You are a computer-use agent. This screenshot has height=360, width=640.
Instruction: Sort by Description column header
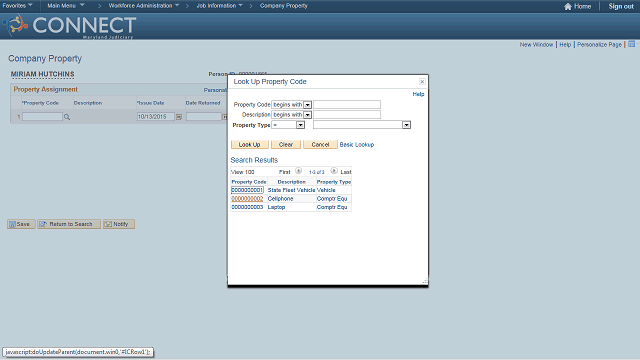pyautogui.click(x=291, y=182)
